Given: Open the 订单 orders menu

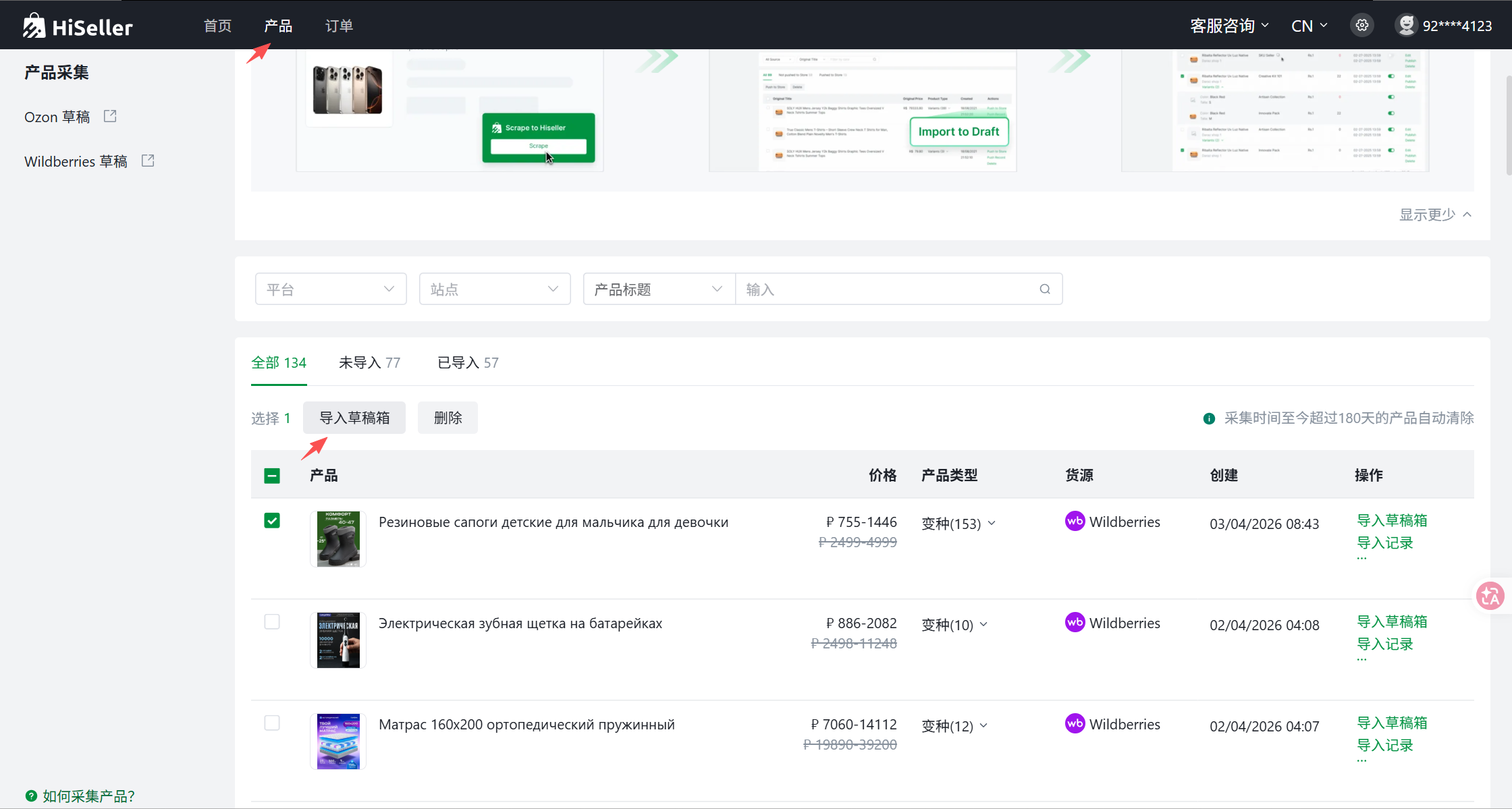Looking at the screenshot, I should pyautogui.click(x=339, y=26).
